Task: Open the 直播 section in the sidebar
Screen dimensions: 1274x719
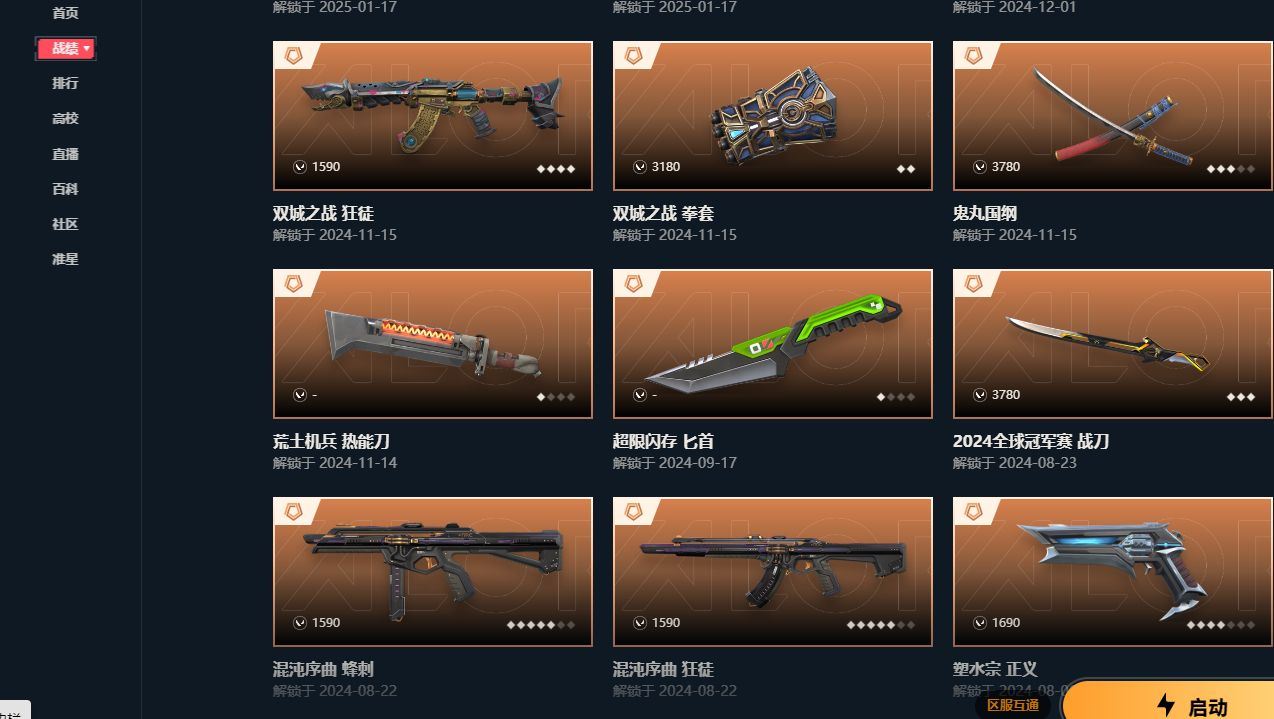Action: tap(65, 154)
